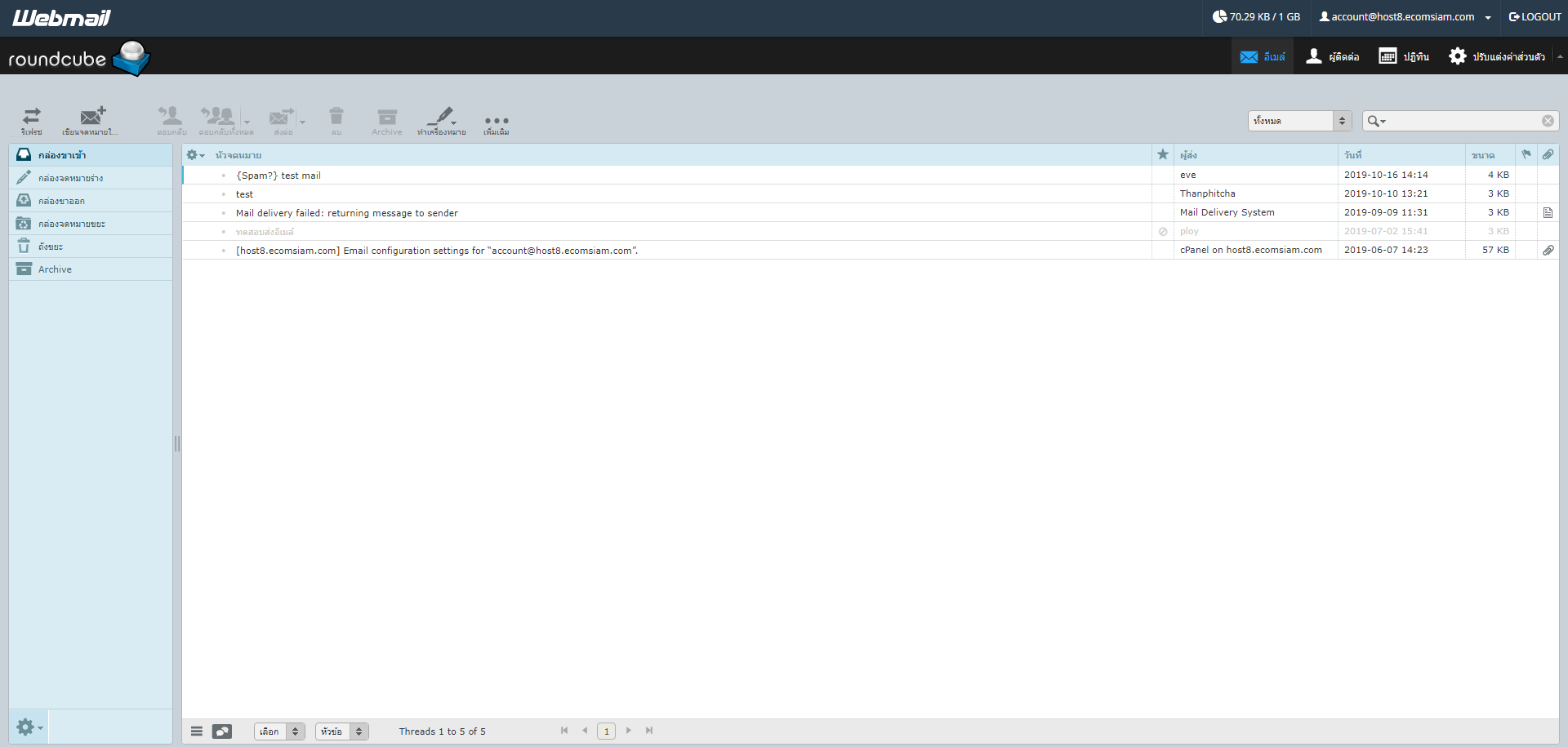
Task: Click the 70.29 KB quota usage indicator
Action: 1257,16
